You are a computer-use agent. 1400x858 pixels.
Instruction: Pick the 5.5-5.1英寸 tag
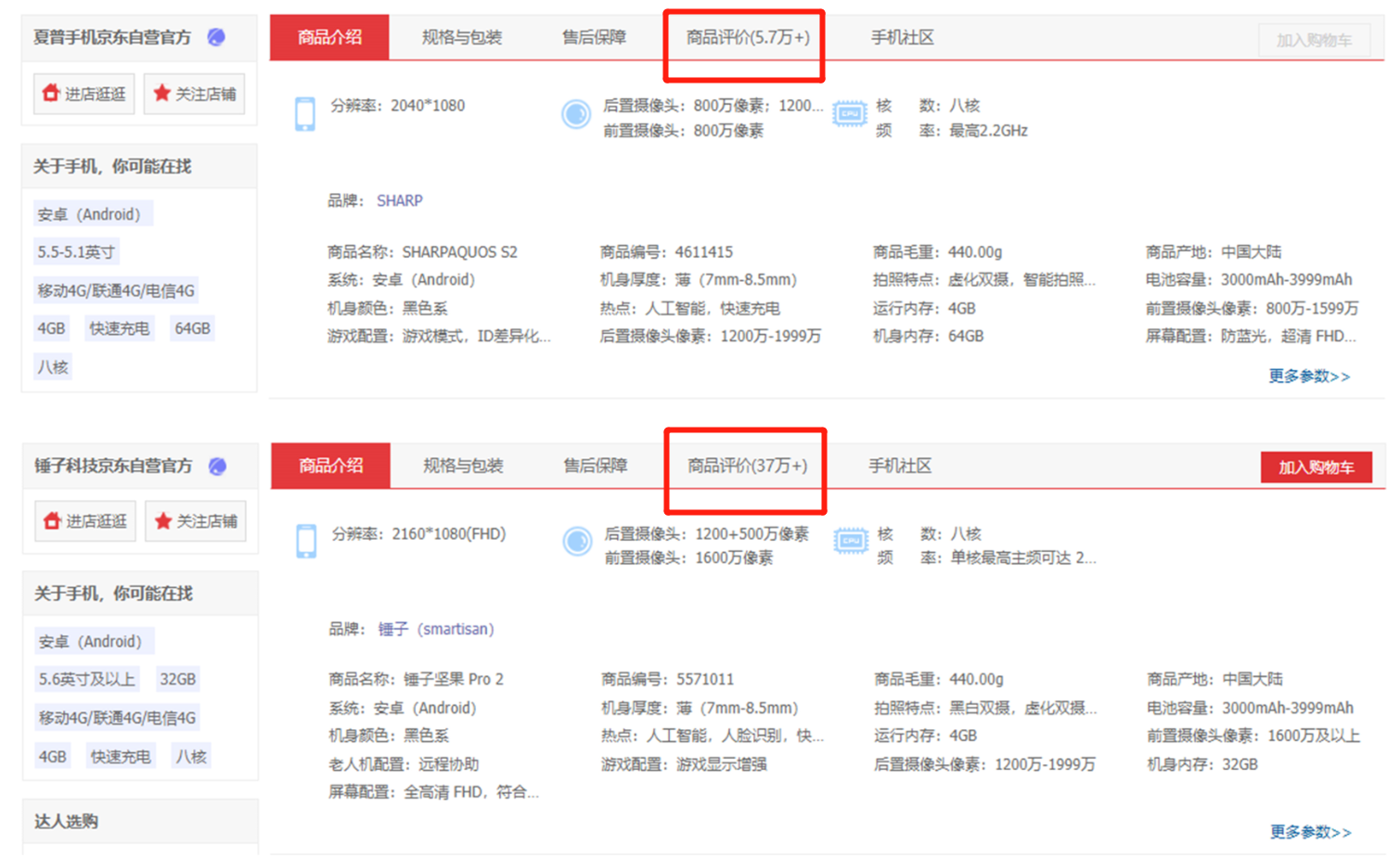pos(76,252)
